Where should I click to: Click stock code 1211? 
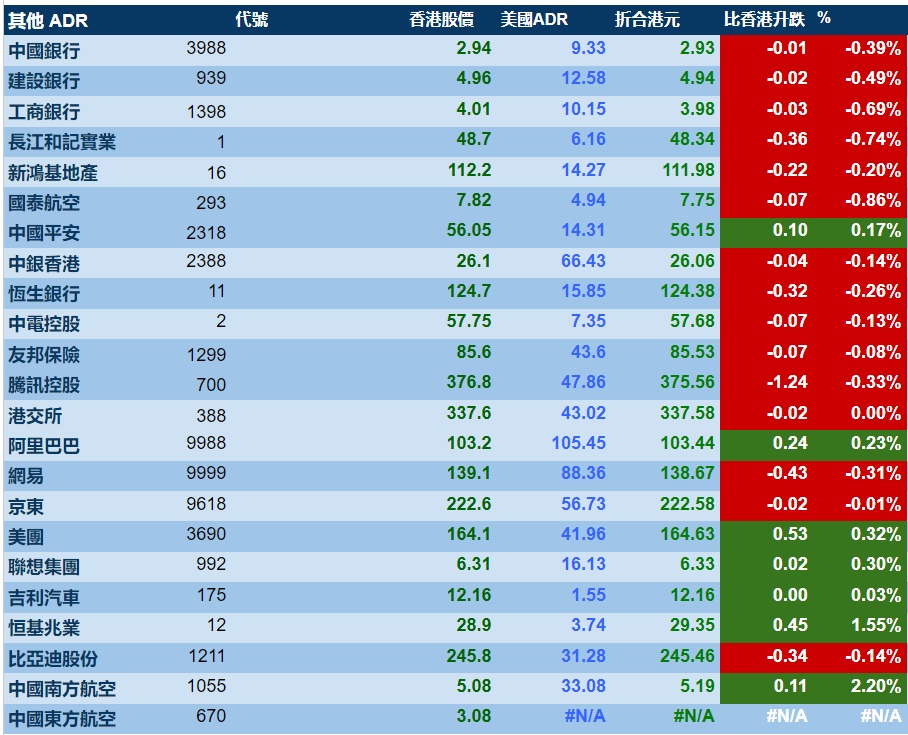click(x=207, y=656)
